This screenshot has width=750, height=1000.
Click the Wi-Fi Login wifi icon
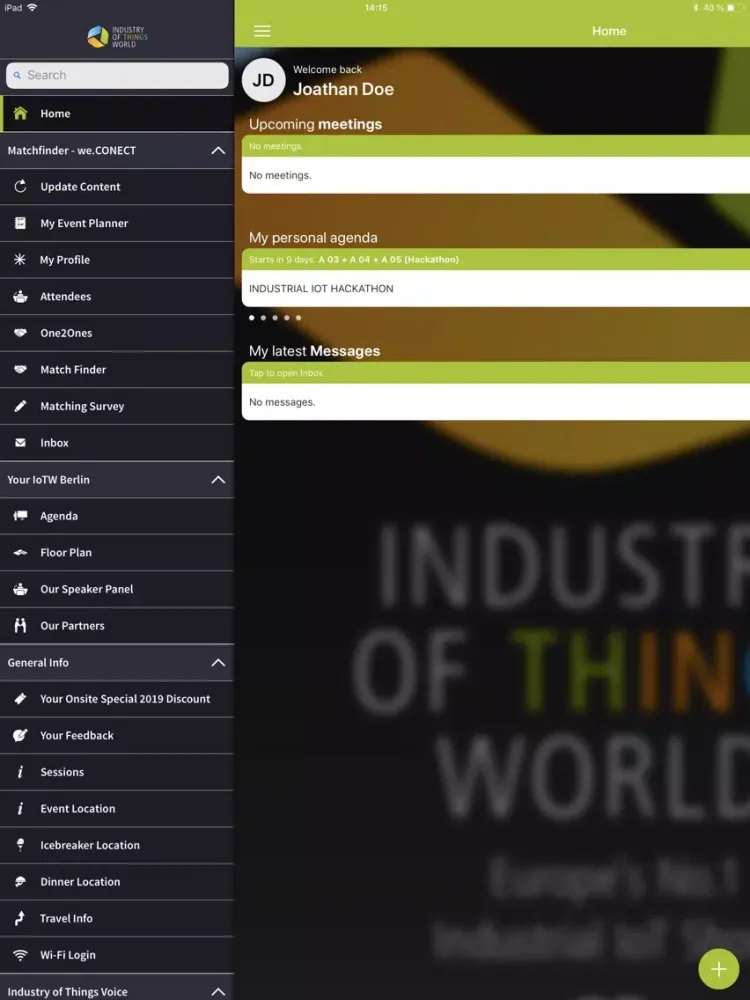(x=20, y=955)
